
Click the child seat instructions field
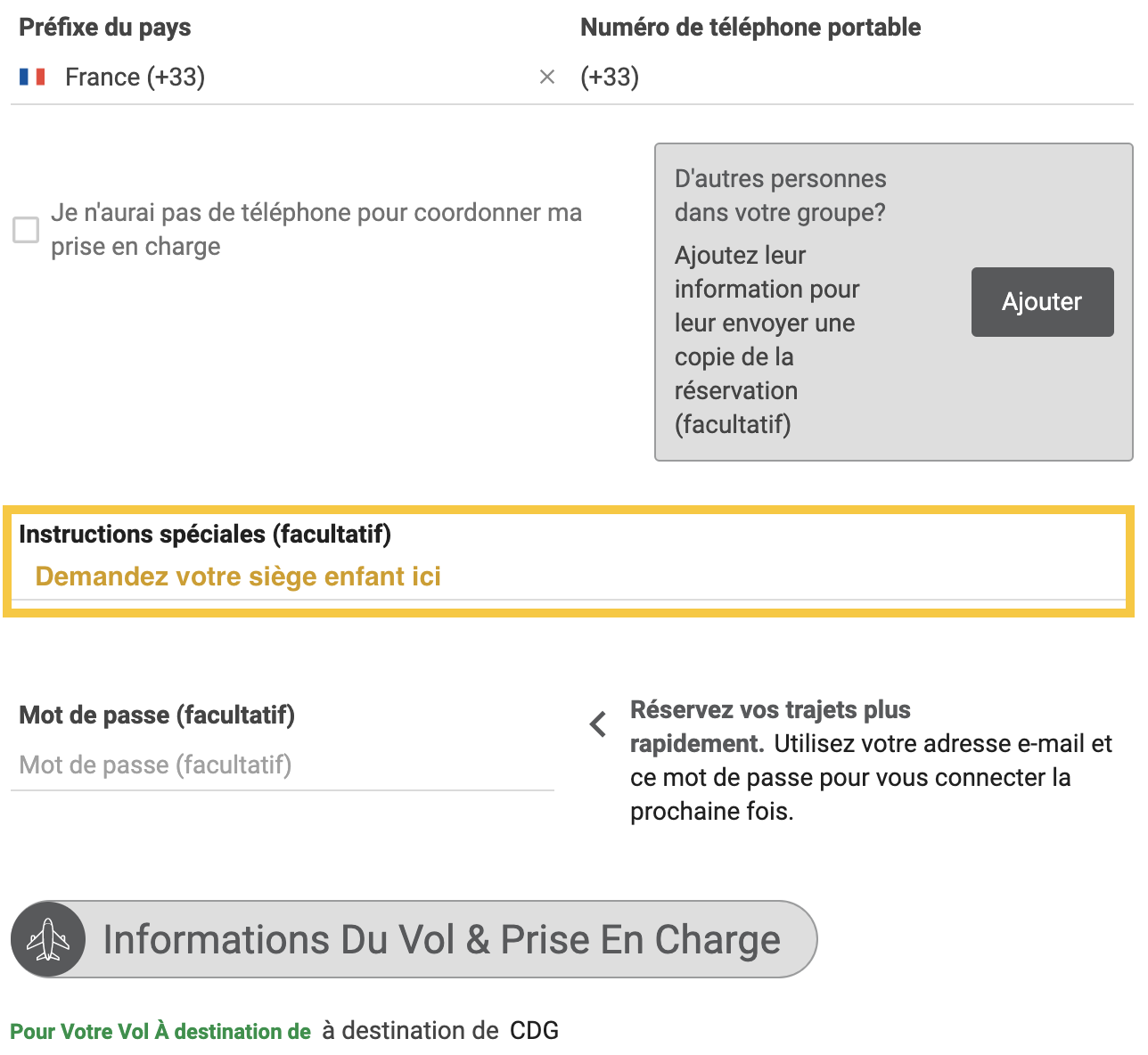(x=570, y=577)
